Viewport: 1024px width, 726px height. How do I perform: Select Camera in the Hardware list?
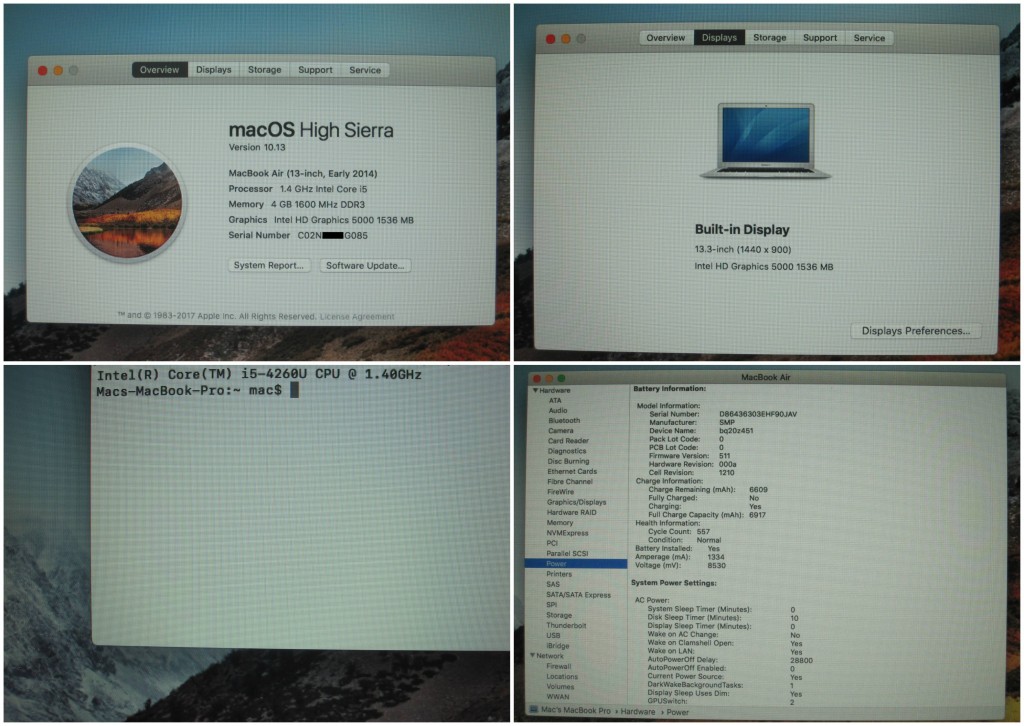coord(560,431)
